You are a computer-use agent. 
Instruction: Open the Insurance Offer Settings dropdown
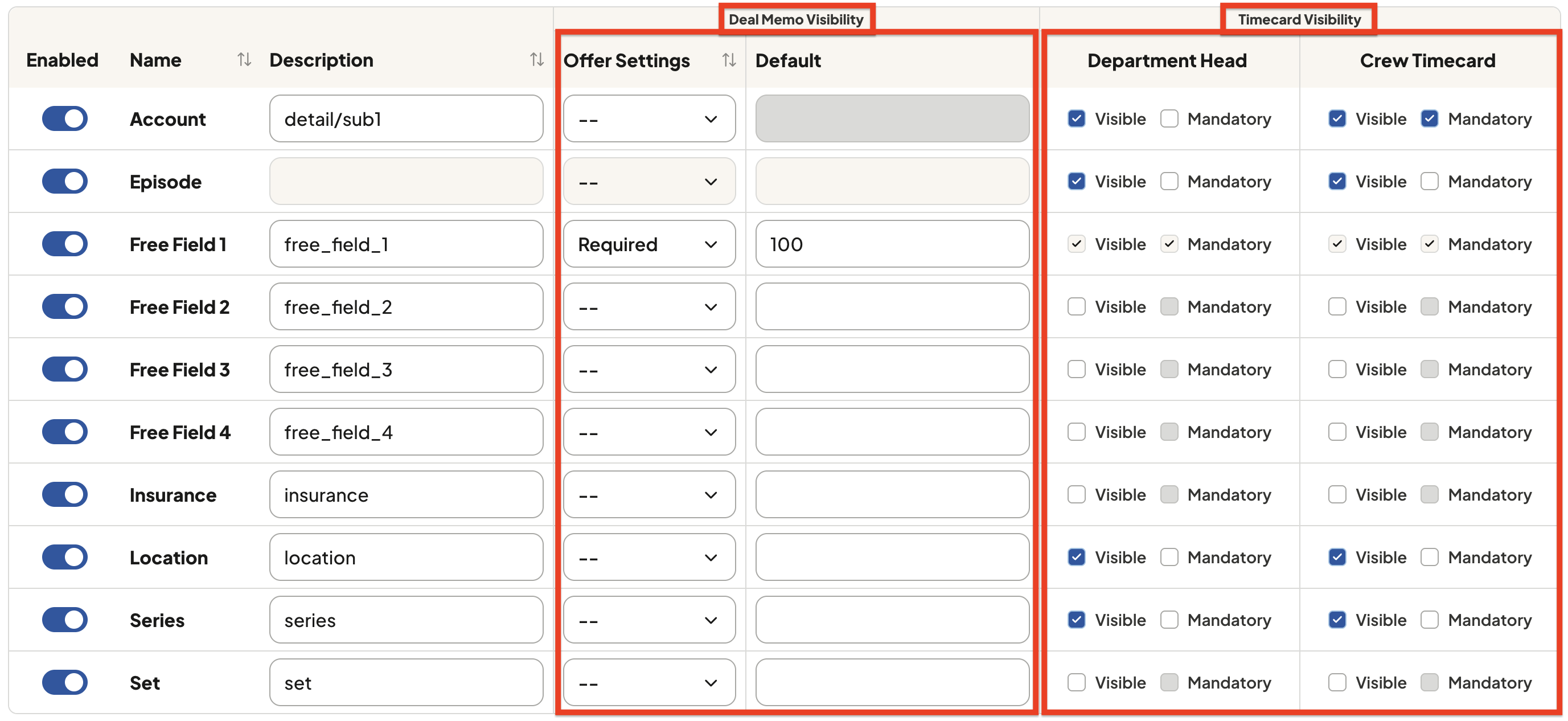click(x=649, y=494)
